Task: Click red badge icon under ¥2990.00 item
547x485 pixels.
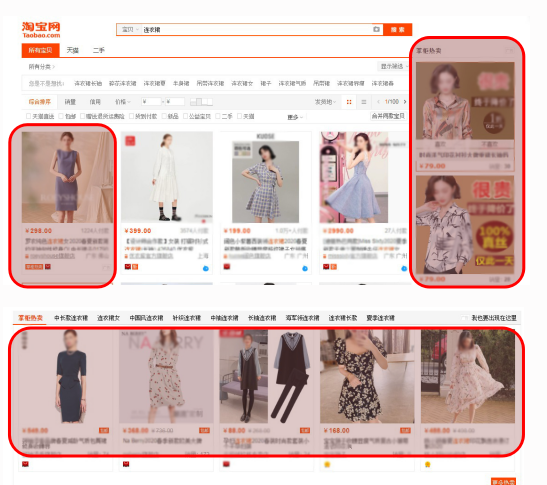Action: point(326,267)
